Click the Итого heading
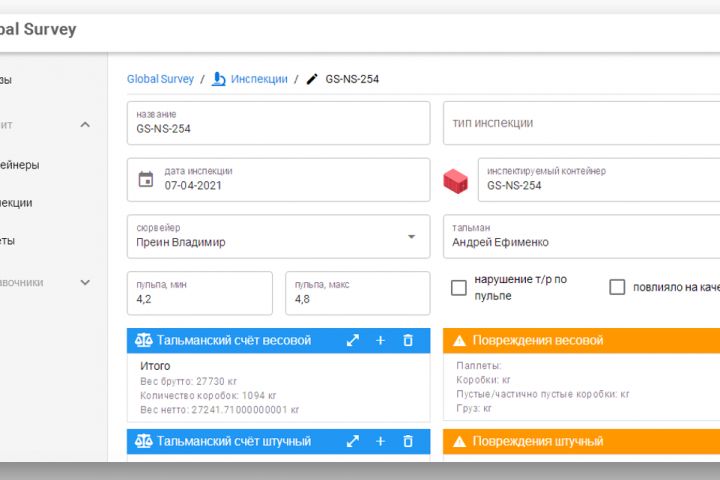Screen dimensions: 720x480 (x=155, y=366)
